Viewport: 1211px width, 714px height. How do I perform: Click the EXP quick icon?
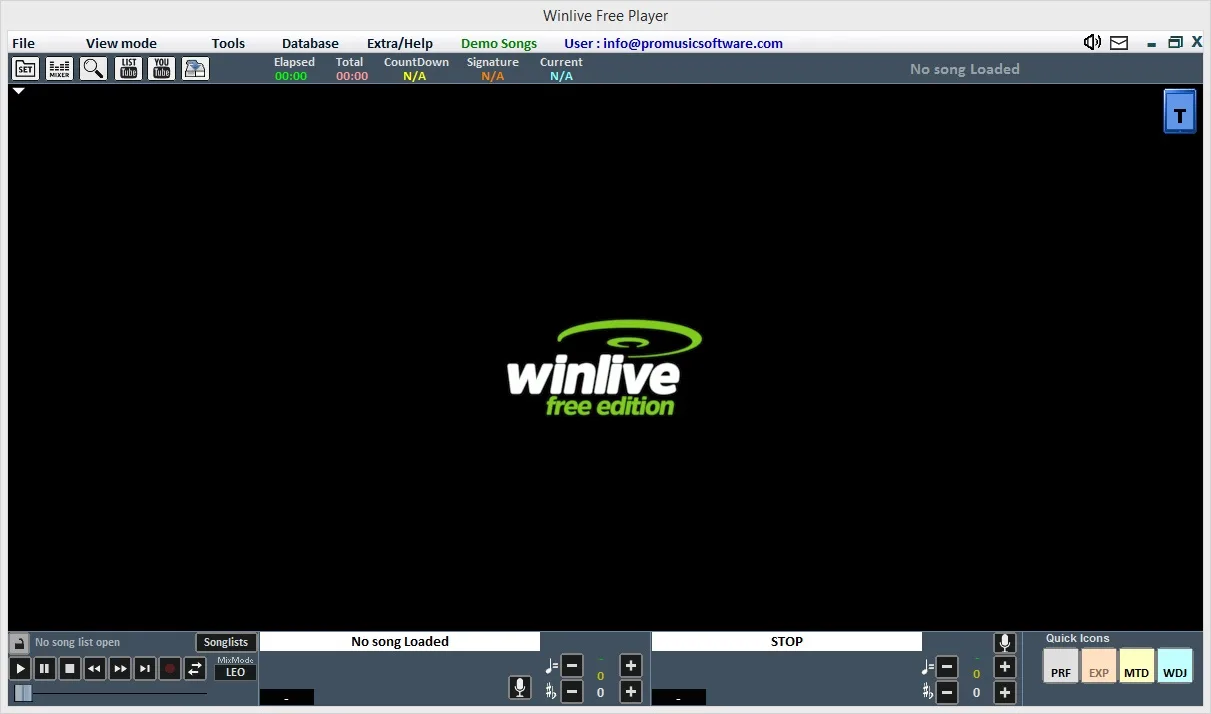(1099, 666)
